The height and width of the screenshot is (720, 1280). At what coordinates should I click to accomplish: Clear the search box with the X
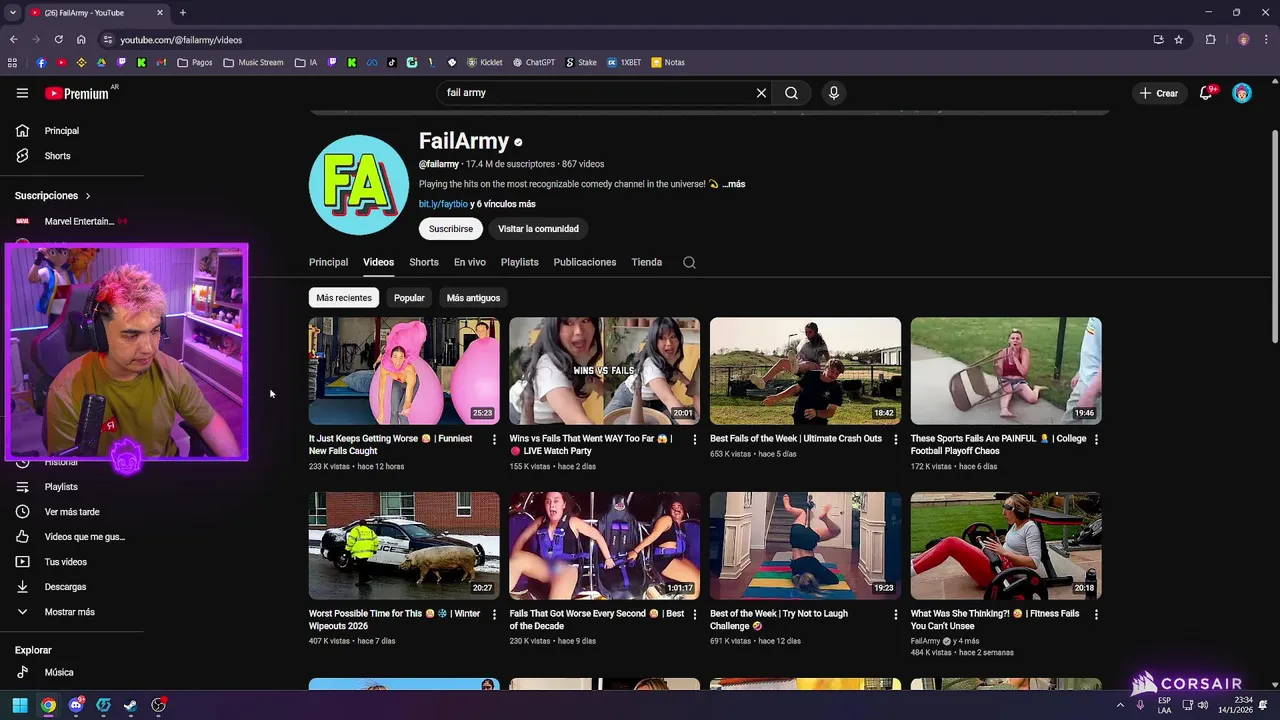(x=761, y=93)
